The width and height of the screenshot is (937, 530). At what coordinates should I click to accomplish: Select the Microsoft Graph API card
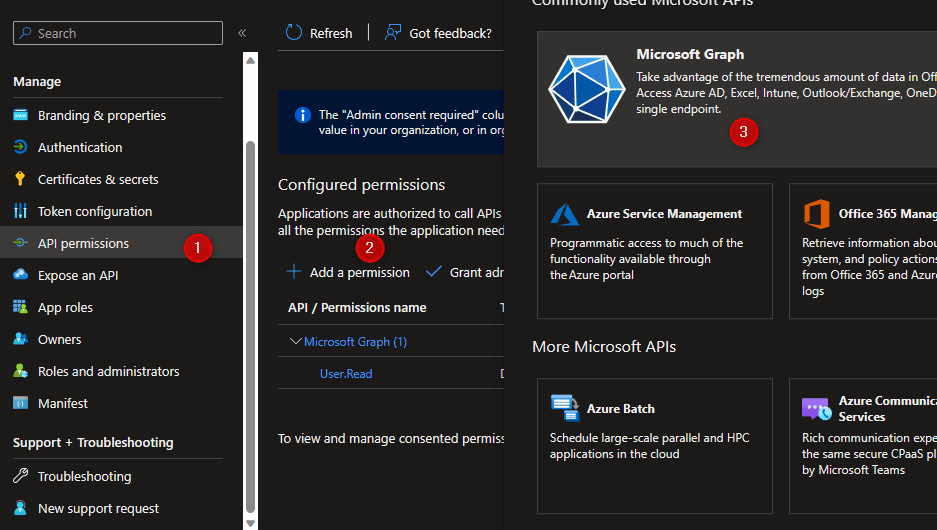(737, 99)
